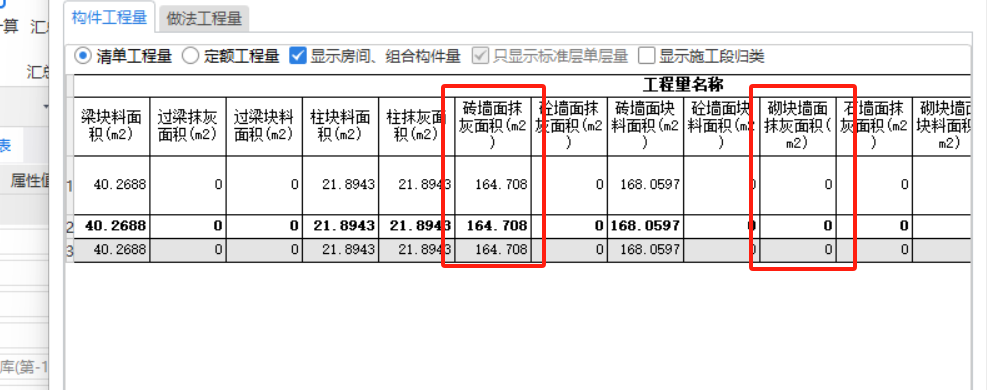Select the 过梁抹灰面积(m2) column header

tap(188, 126)
